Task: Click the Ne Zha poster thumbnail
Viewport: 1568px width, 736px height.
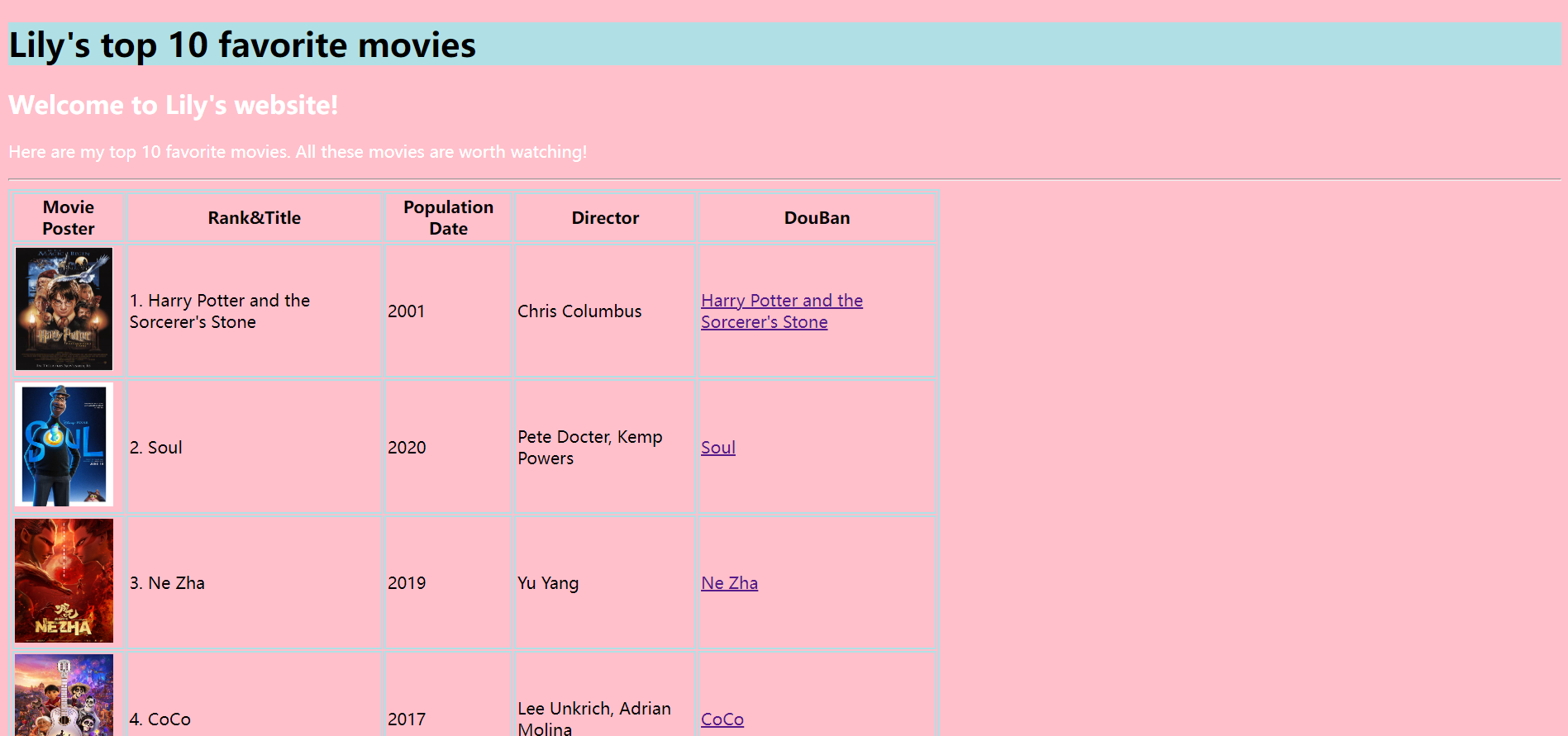Action: pyautogui.click(x=64, y=581)
